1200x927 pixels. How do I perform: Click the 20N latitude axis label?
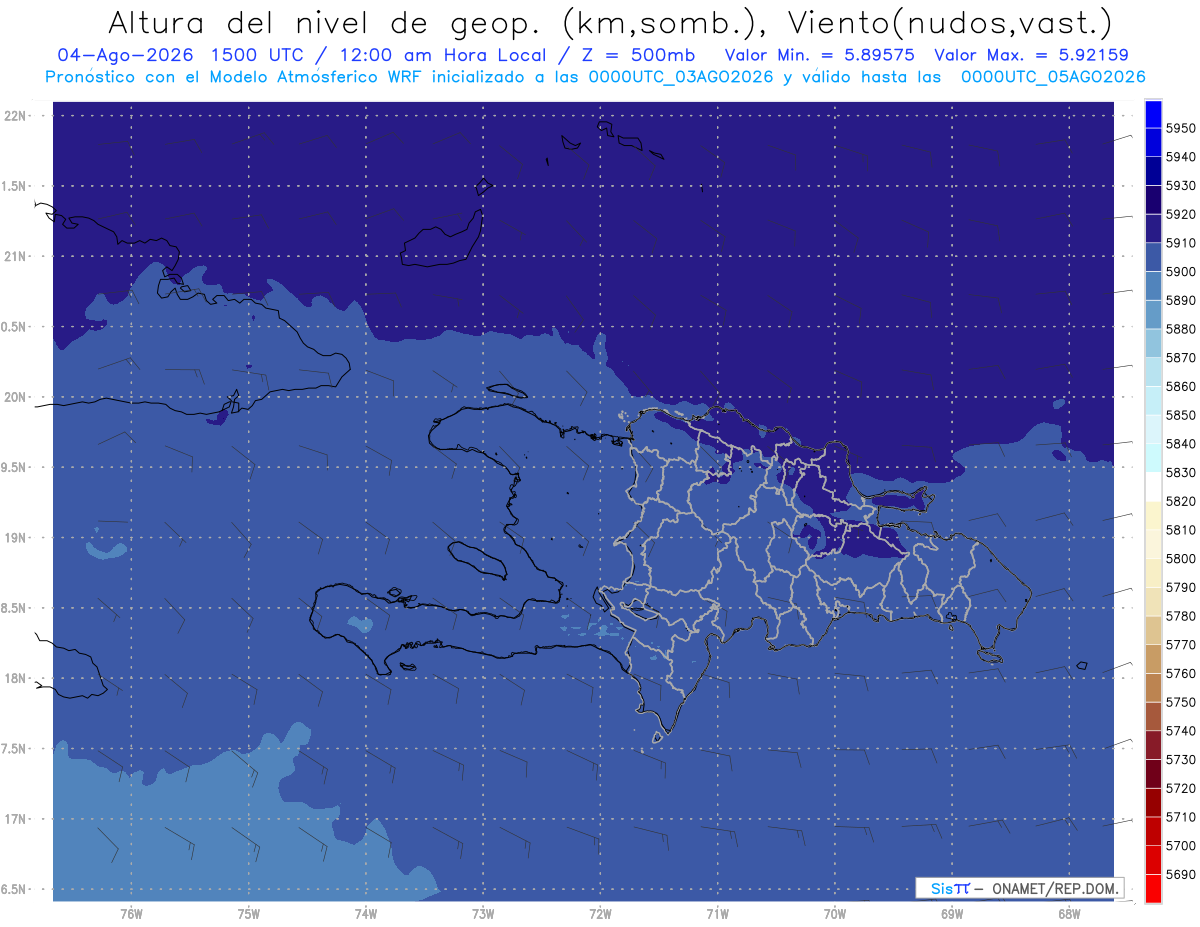click(x=17, y=397)
